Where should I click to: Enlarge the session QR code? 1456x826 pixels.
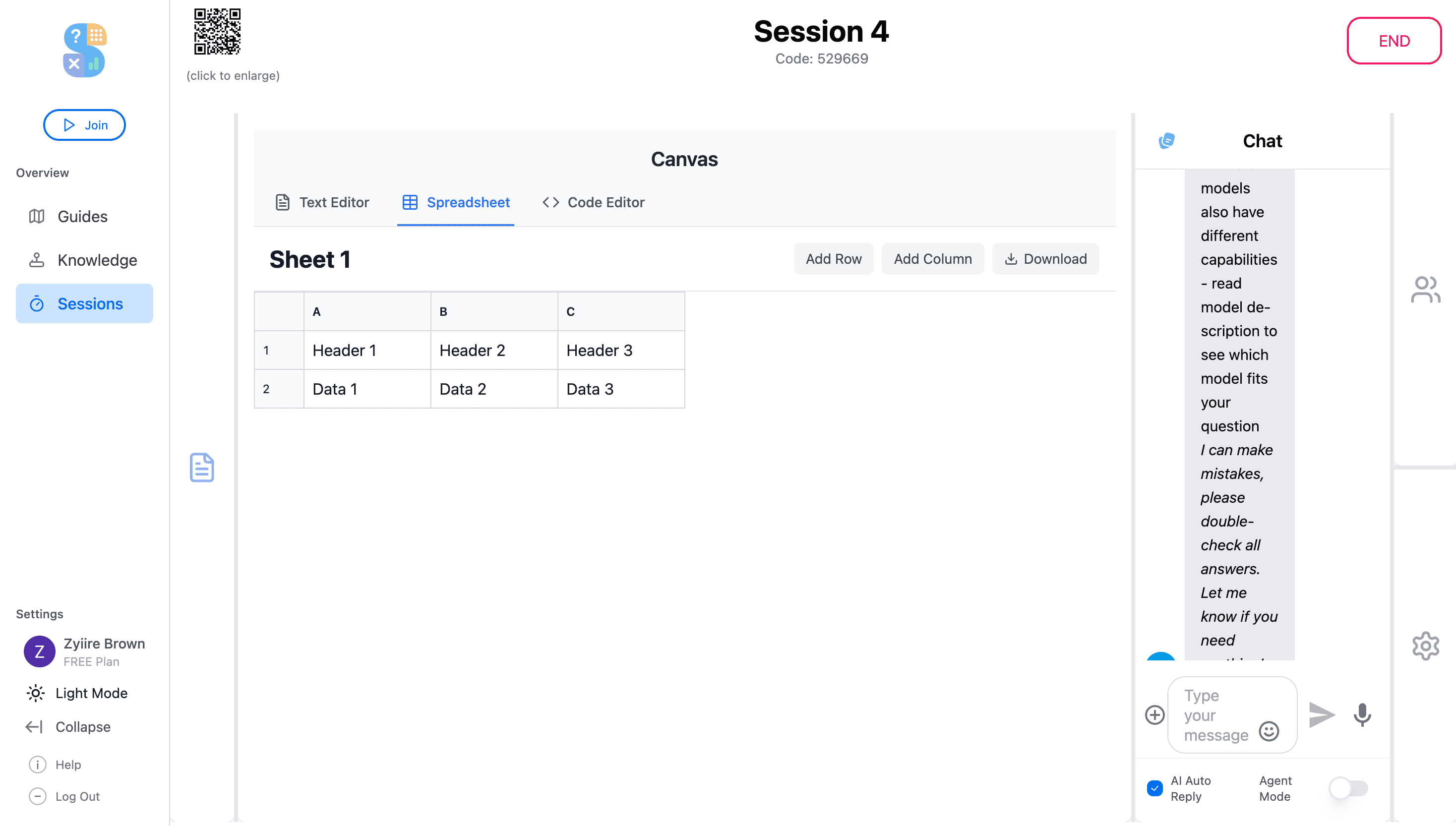point(218,32)
